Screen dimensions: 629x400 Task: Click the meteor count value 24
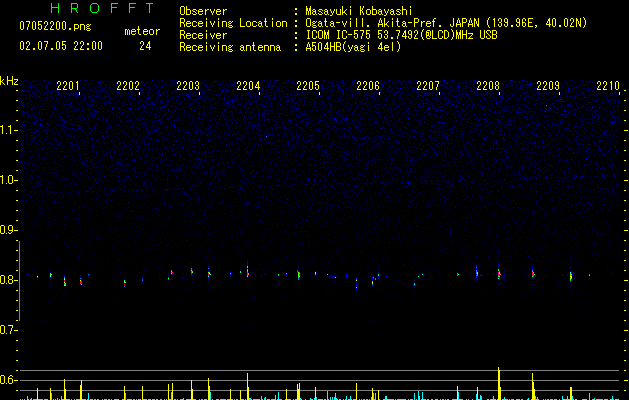pos(145,46)
